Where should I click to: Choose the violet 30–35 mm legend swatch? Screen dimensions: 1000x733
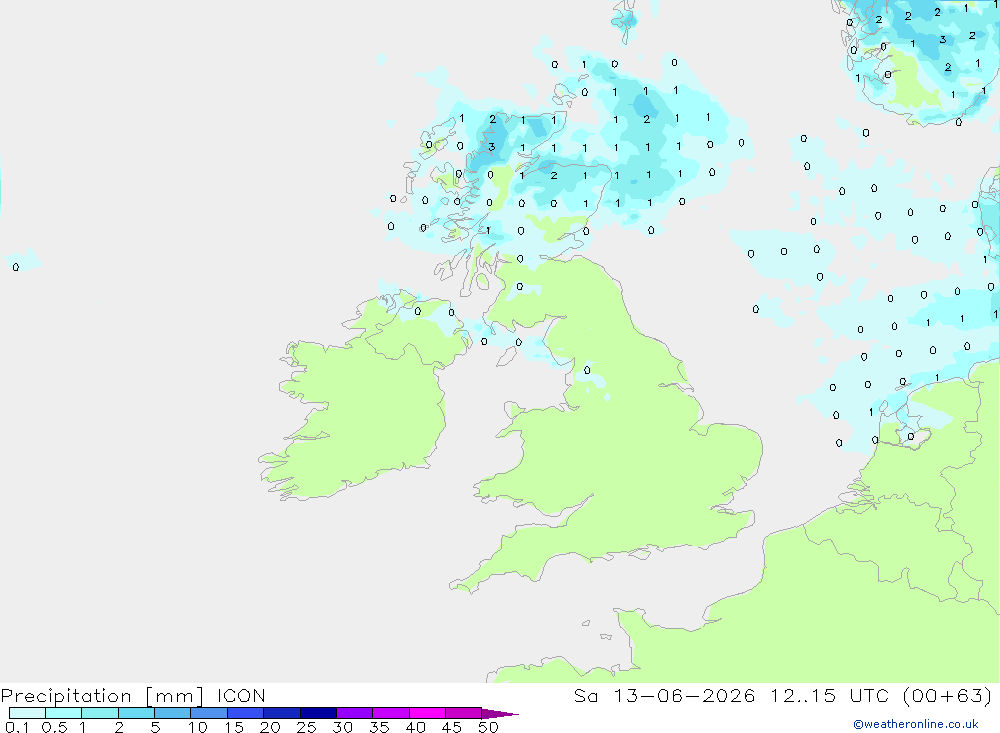(354, 713)
